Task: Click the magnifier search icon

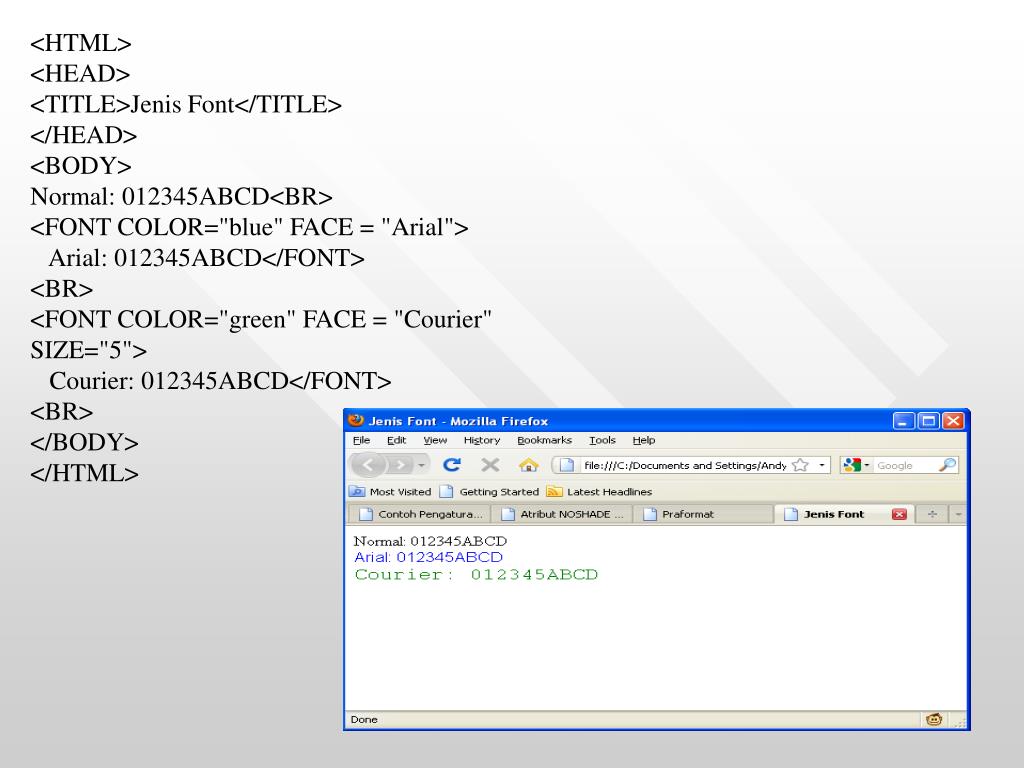Action: tap(947, 465)
